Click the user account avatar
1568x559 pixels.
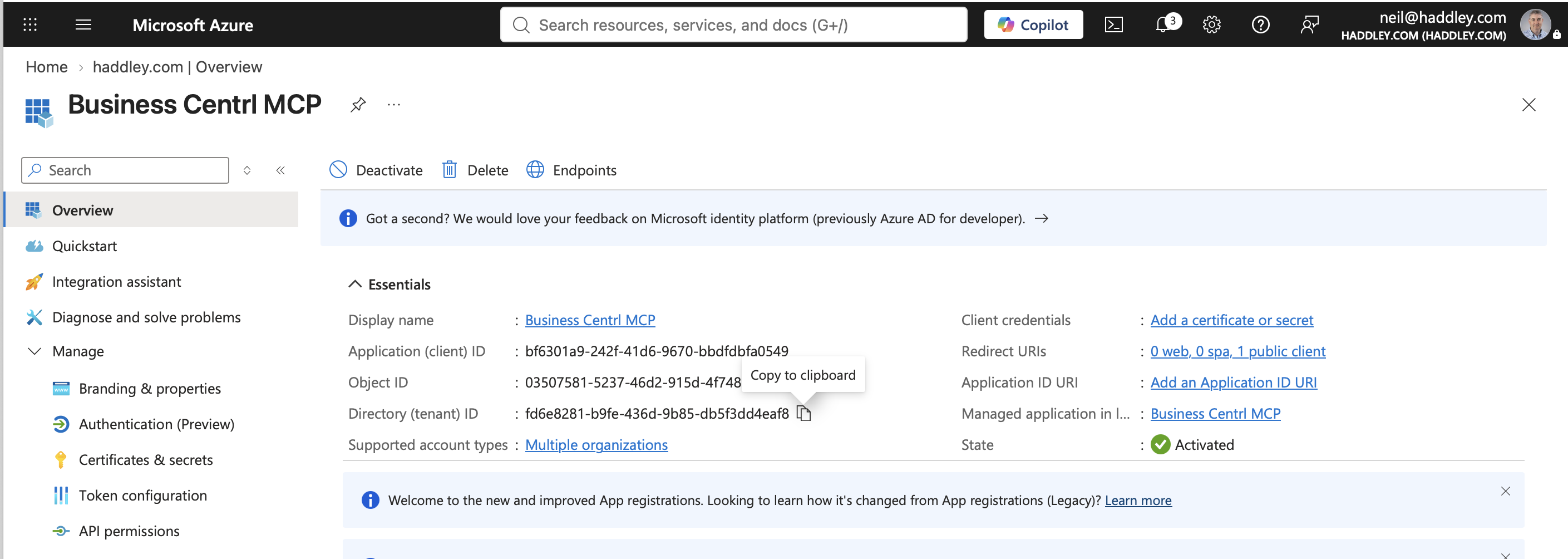[1535, 25]
